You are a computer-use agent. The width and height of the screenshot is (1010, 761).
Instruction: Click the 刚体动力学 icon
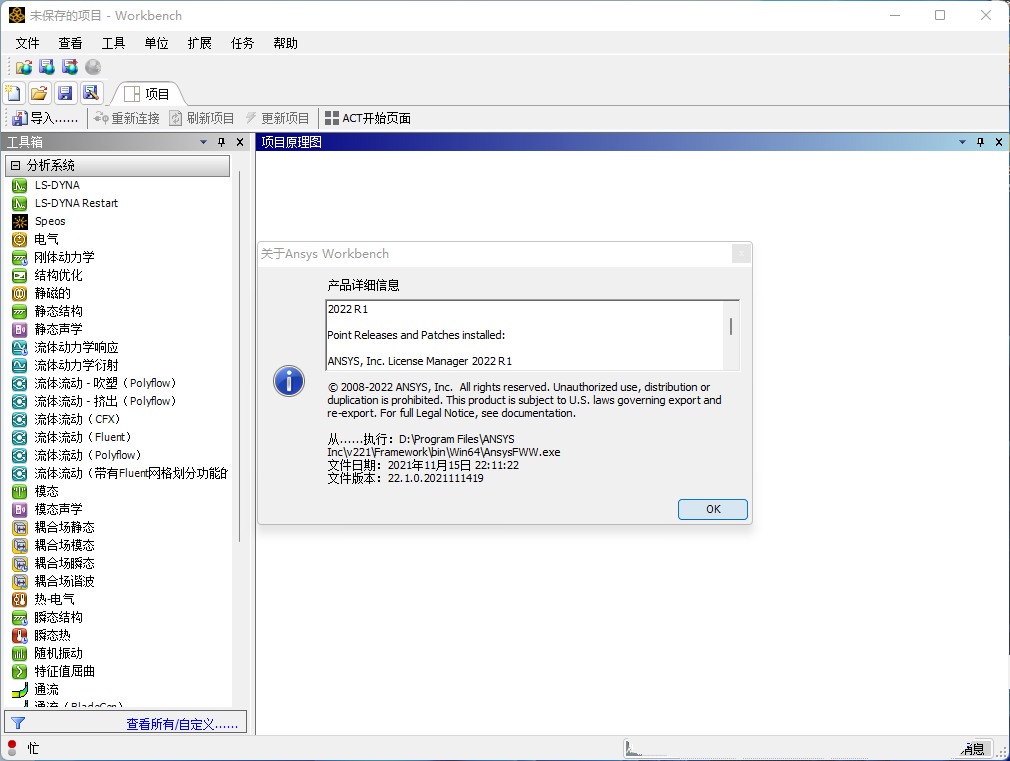tap(19, 258)
